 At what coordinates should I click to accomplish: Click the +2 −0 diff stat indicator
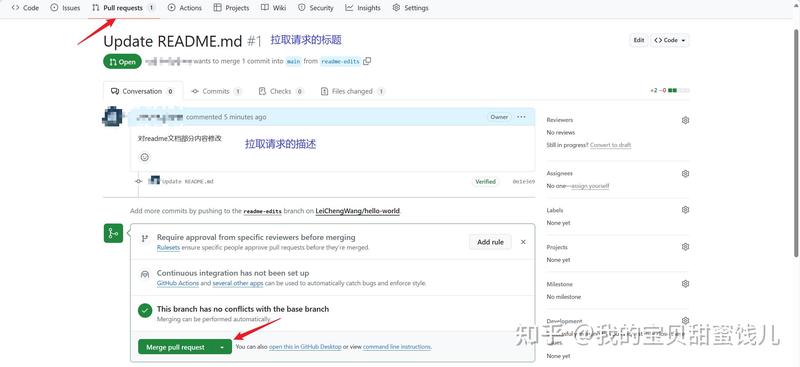(669, 90)
